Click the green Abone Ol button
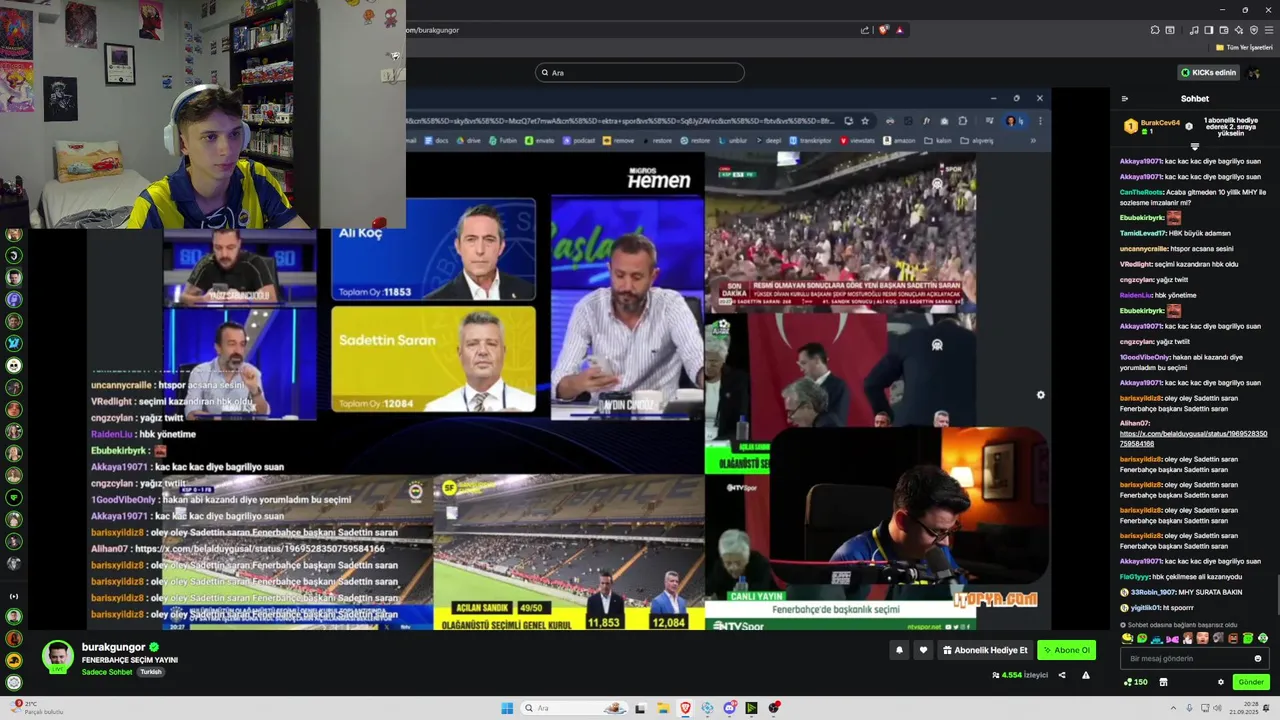Screen dimensions: 1280x720 [x=1066, y=650]
